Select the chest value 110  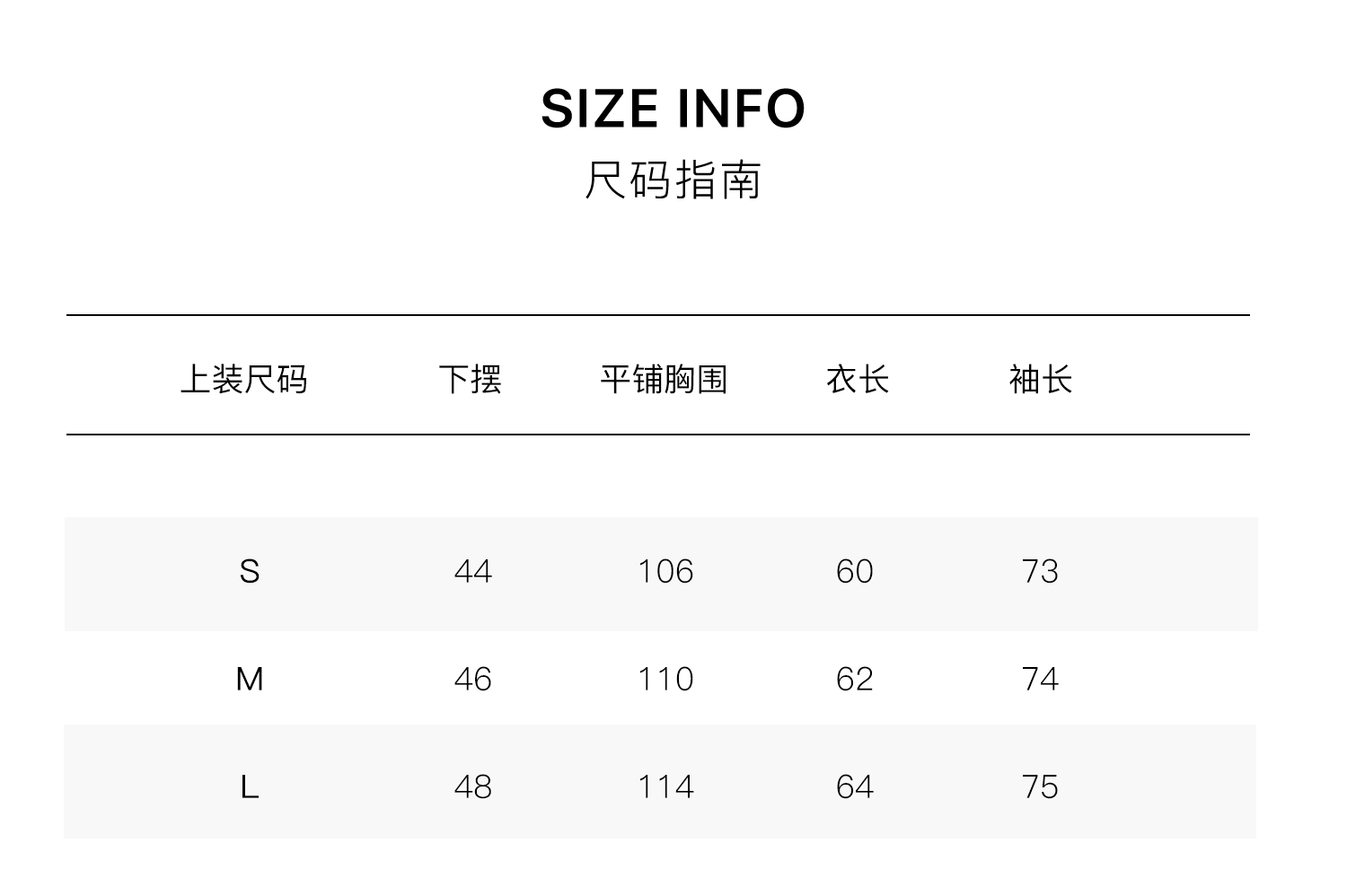click(x=665, y=680)
